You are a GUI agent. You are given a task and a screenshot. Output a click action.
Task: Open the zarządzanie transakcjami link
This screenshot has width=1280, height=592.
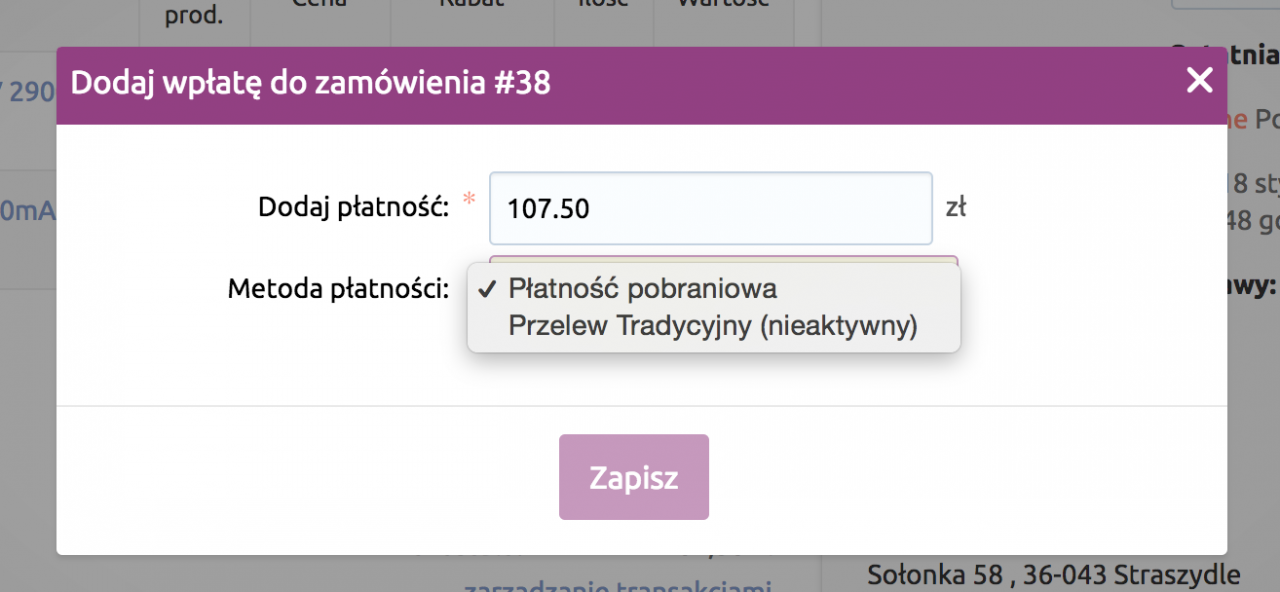(618, 585)
